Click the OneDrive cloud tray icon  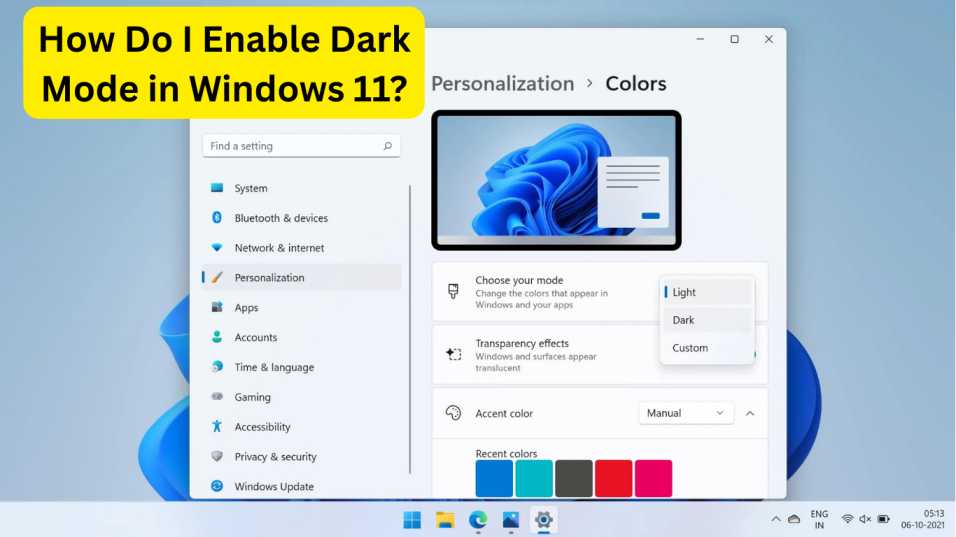[x=794, y=519]
